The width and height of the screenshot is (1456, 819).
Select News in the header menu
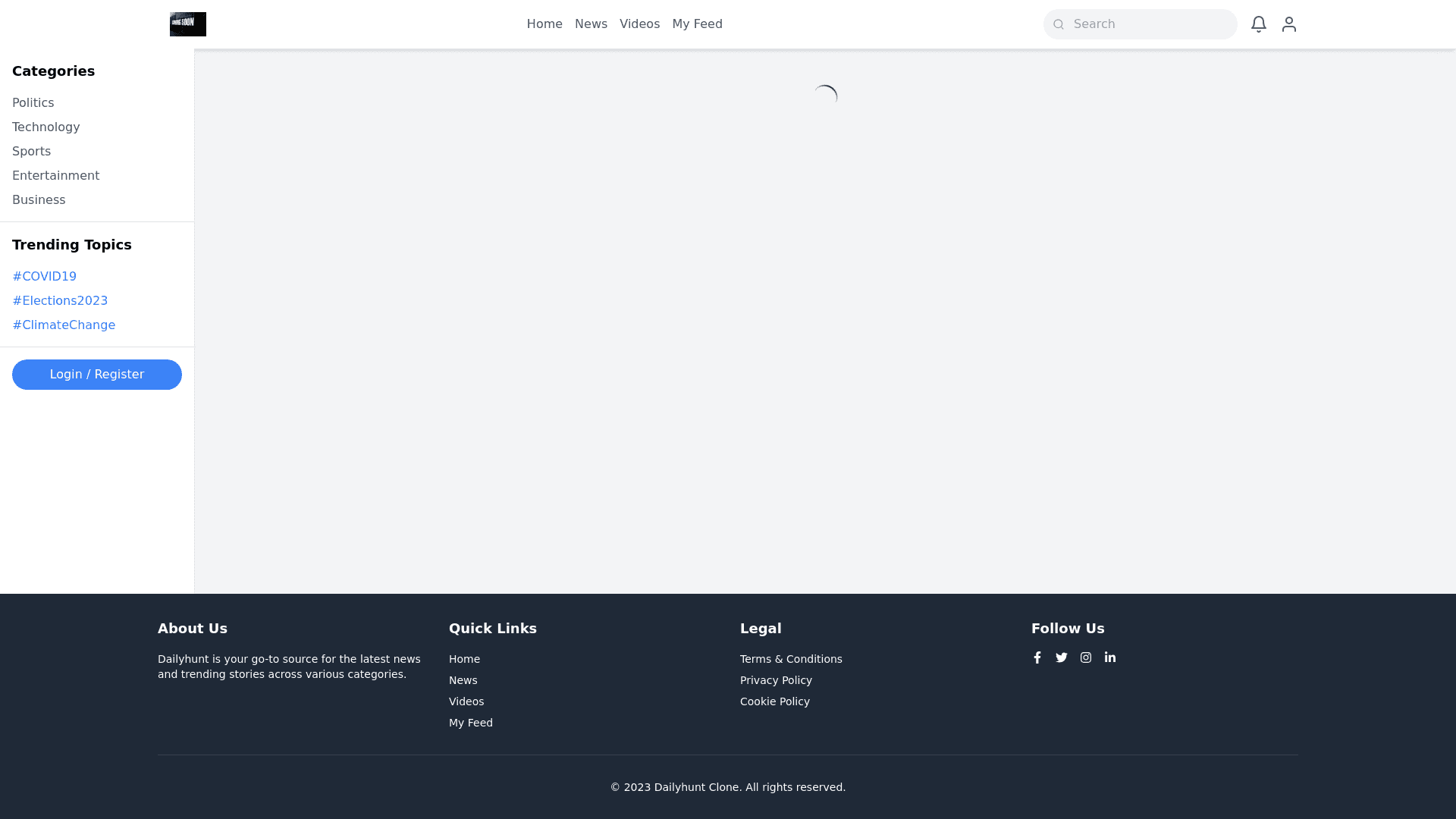coord(591,24)
